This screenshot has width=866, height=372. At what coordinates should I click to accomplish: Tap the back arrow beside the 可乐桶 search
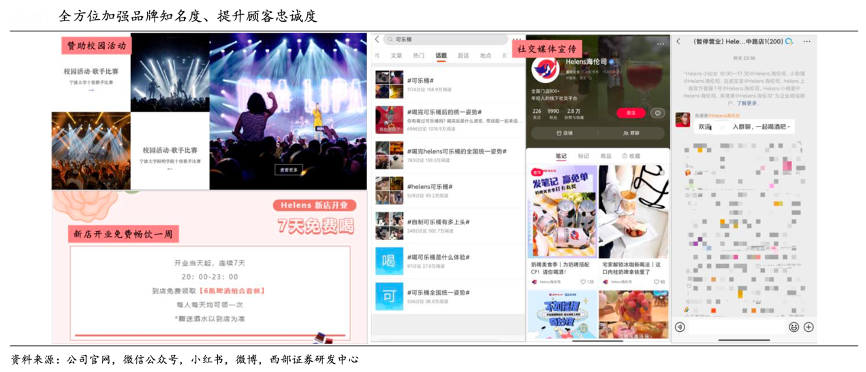(377, 40)
